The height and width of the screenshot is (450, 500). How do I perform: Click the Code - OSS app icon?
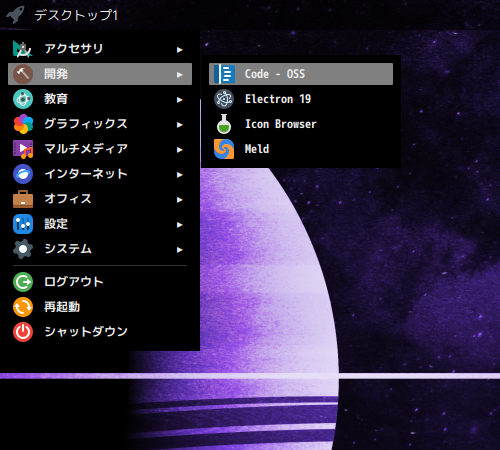[224, 74]
